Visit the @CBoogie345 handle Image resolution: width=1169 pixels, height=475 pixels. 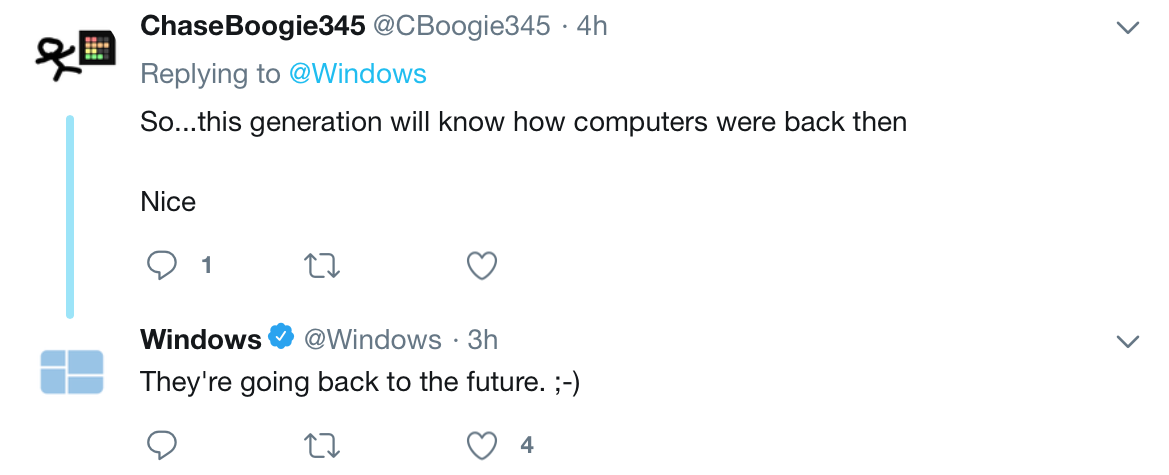click(x=461, y=26)
